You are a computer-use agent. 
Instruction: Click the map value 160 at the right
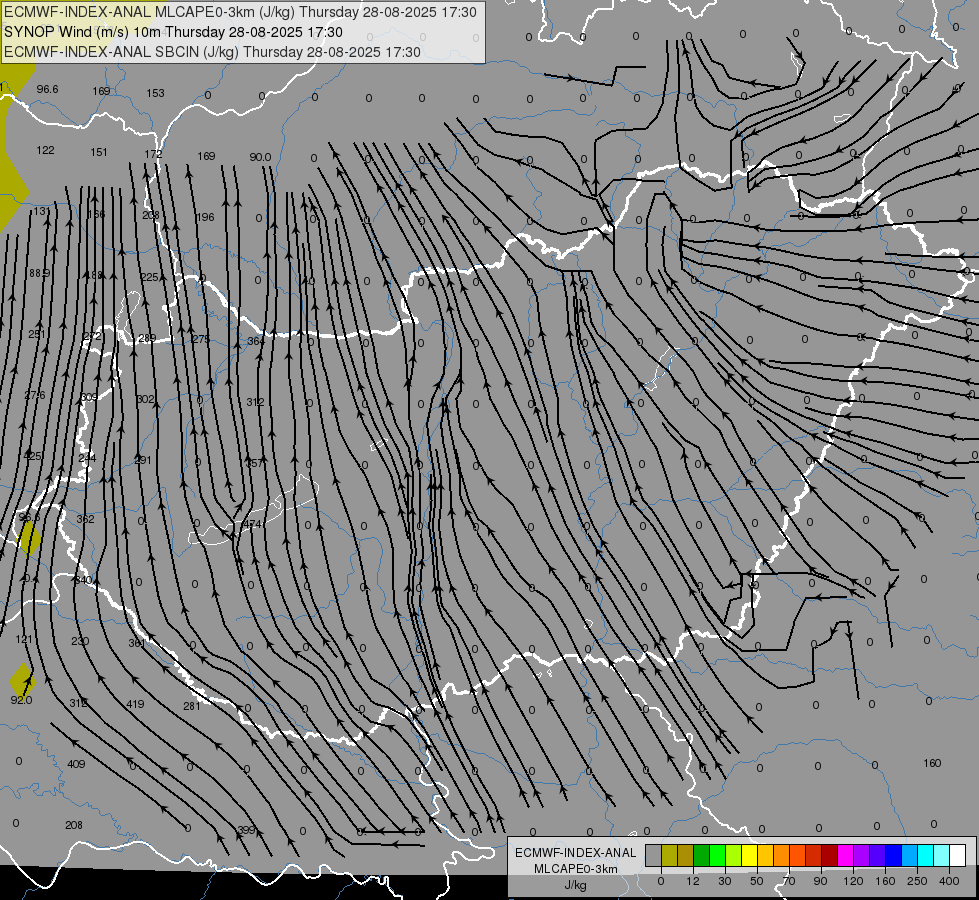click(932, 763)
